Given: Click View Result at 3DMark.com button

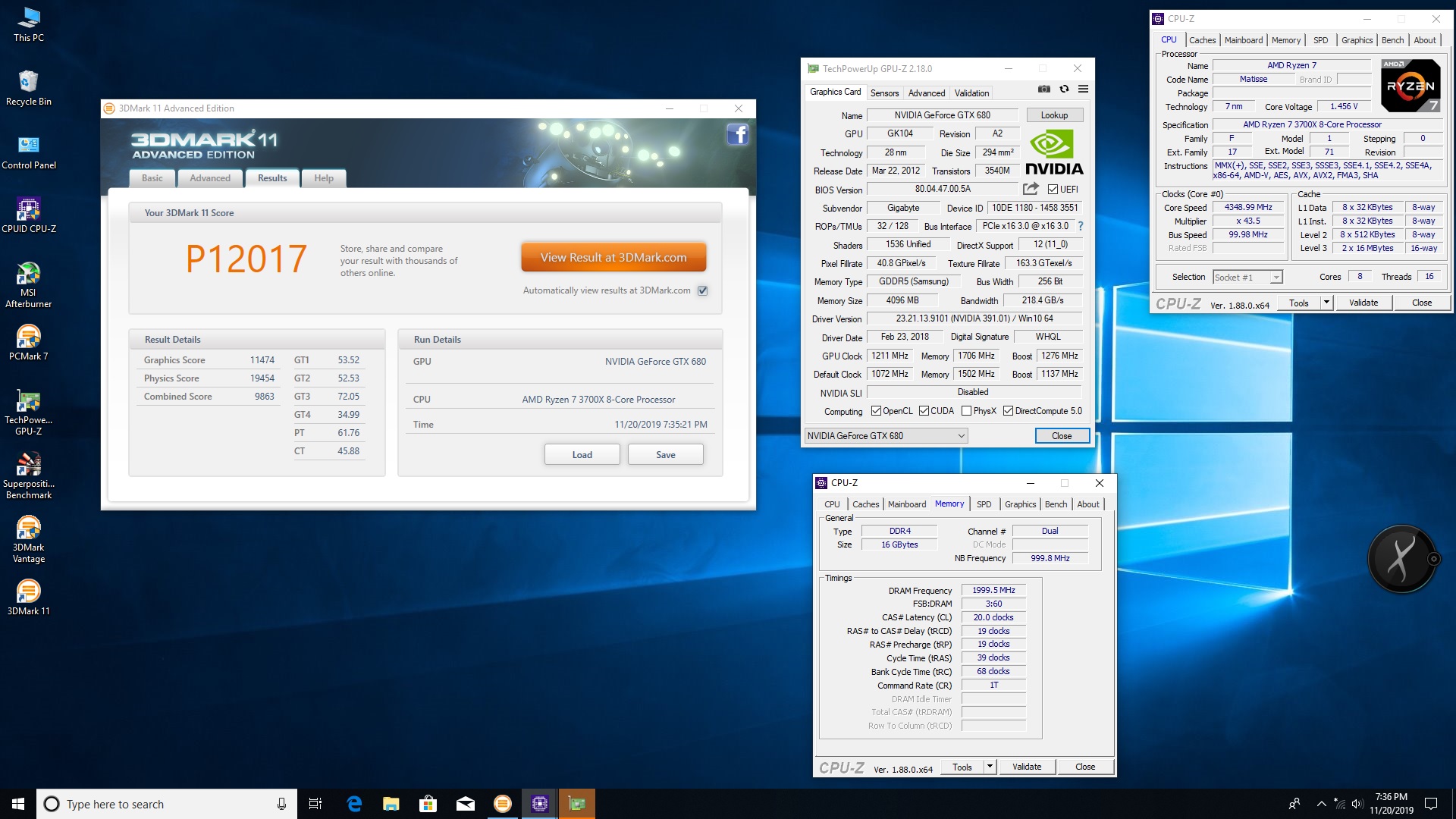Looking at the screenshot, I should point(613,258).
